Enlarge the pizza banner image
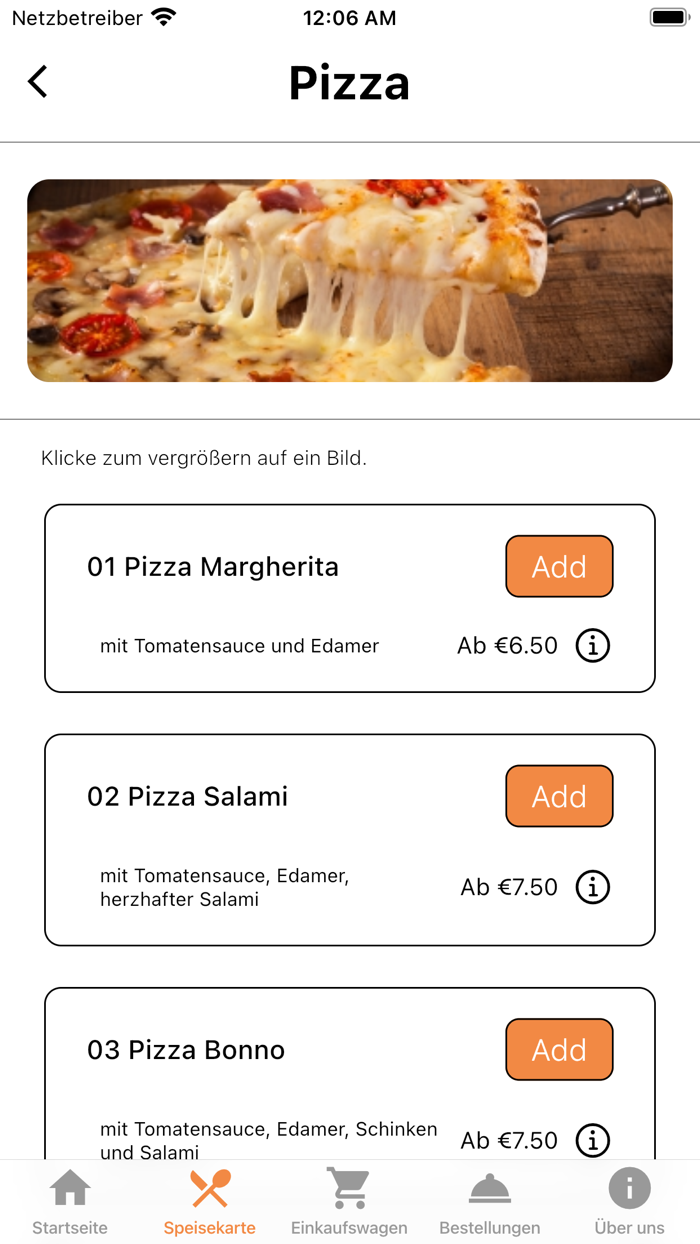Viewport: 700px width, 1244px height. (x=350, y=281)
